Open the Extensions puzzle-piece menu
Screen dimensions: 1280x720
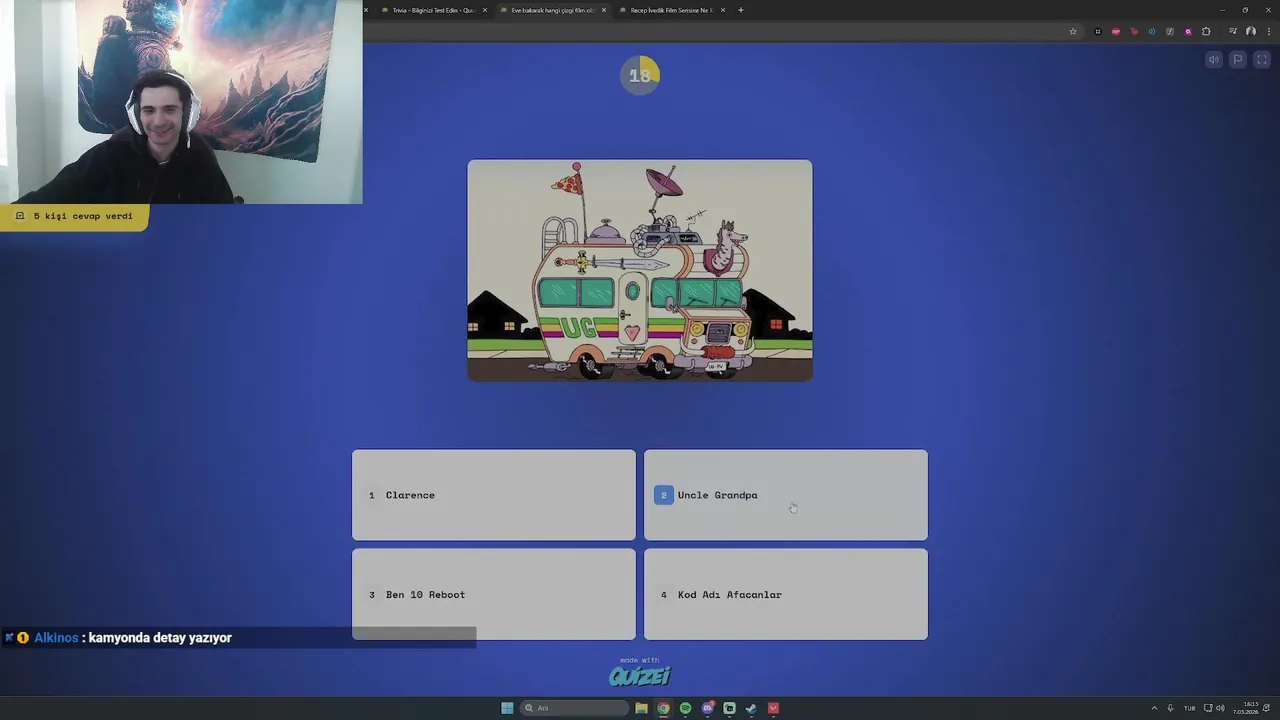coord(1206,32)
